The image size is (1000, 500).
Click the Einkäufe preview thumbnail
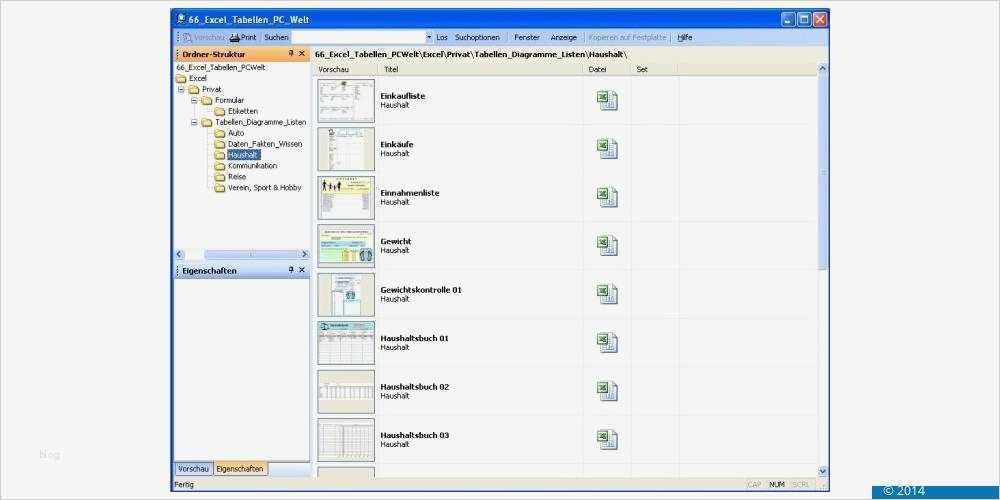pyautogui.click(x=346, y=149)
